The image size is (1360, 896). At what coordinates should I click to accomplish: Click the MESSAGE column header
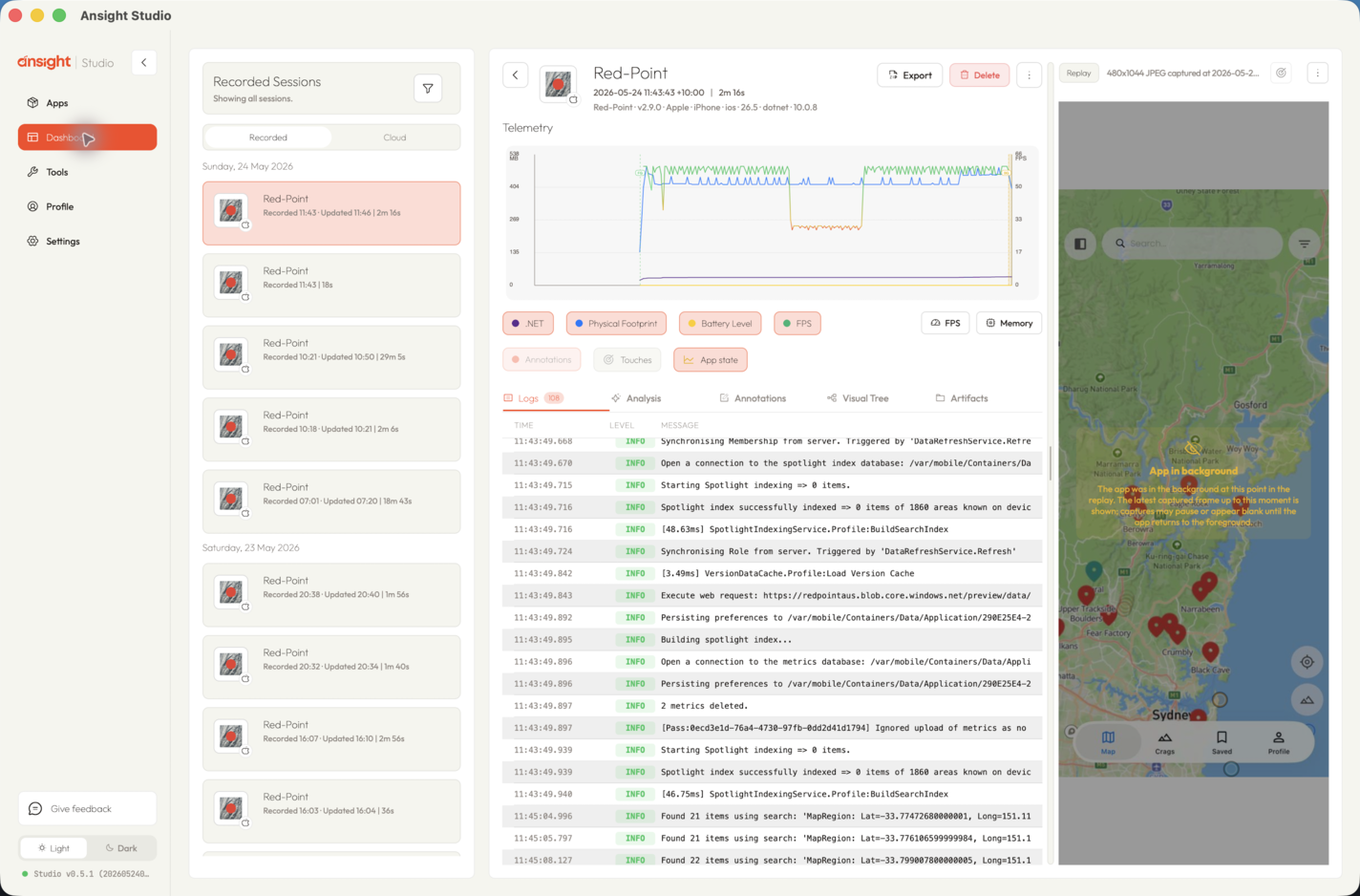coord(679,425)
